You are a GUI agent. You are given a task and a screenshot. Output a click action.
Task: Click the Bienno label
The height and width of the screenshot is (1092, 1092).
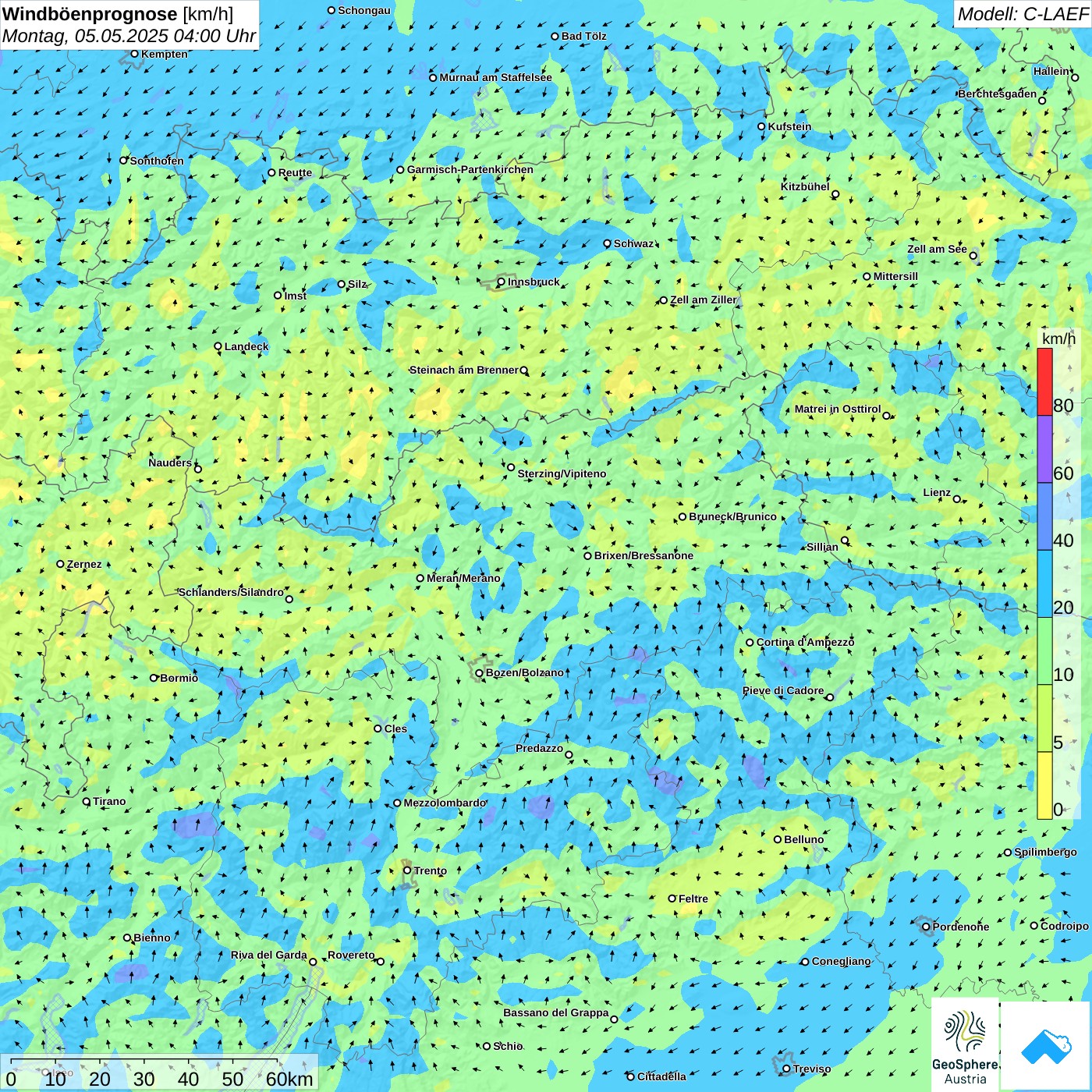152,938
